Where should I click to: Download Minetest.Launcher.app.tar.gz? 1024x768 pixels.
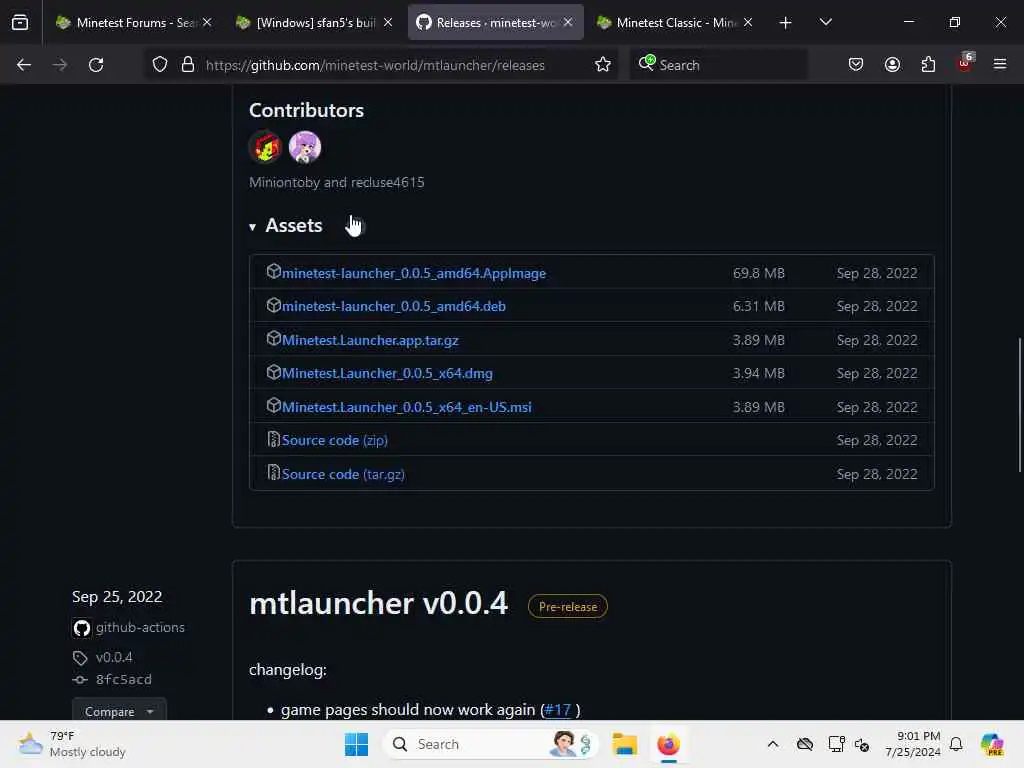point(370,340)
